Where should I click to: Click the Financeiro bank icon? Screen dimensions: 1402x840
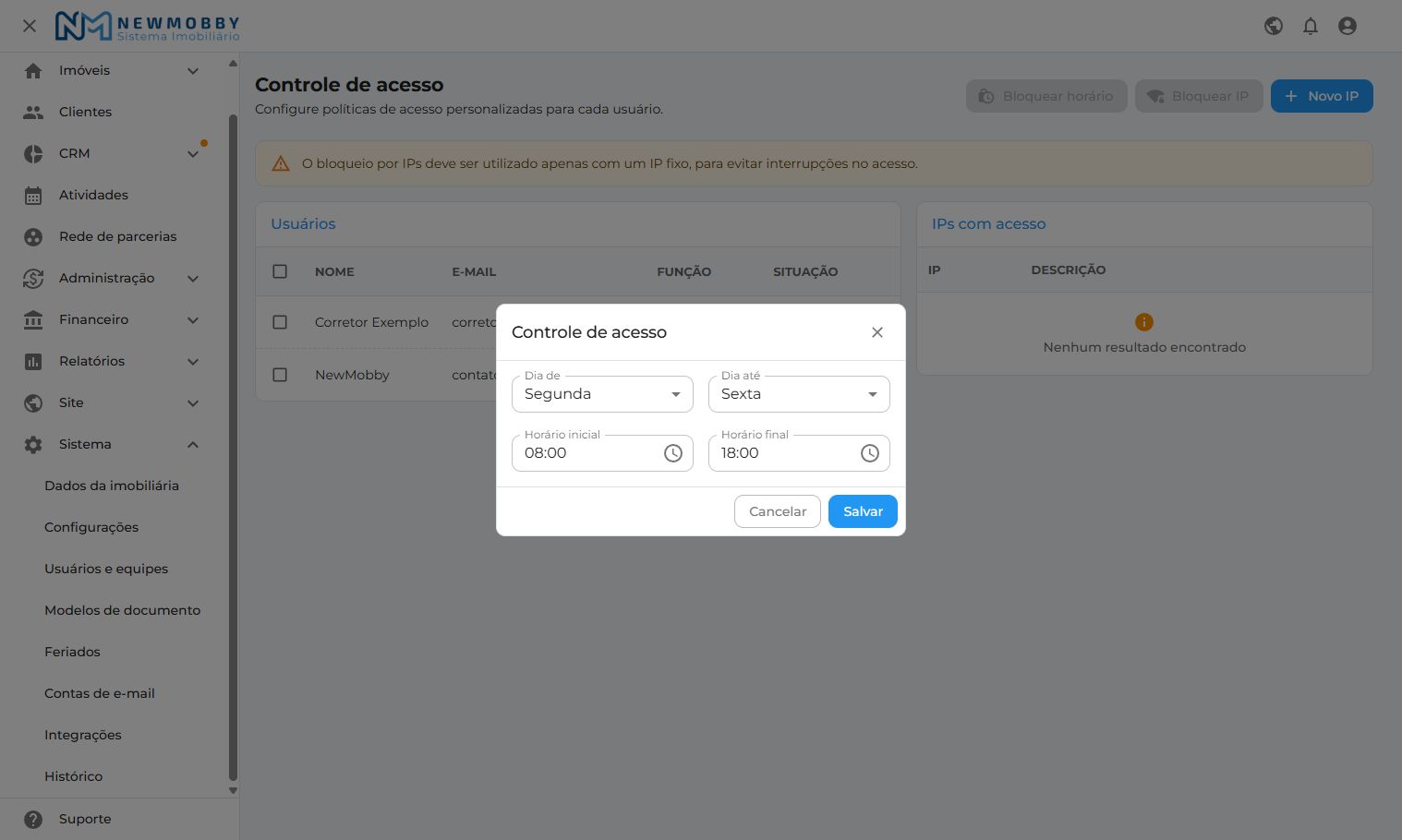(33, 319)
